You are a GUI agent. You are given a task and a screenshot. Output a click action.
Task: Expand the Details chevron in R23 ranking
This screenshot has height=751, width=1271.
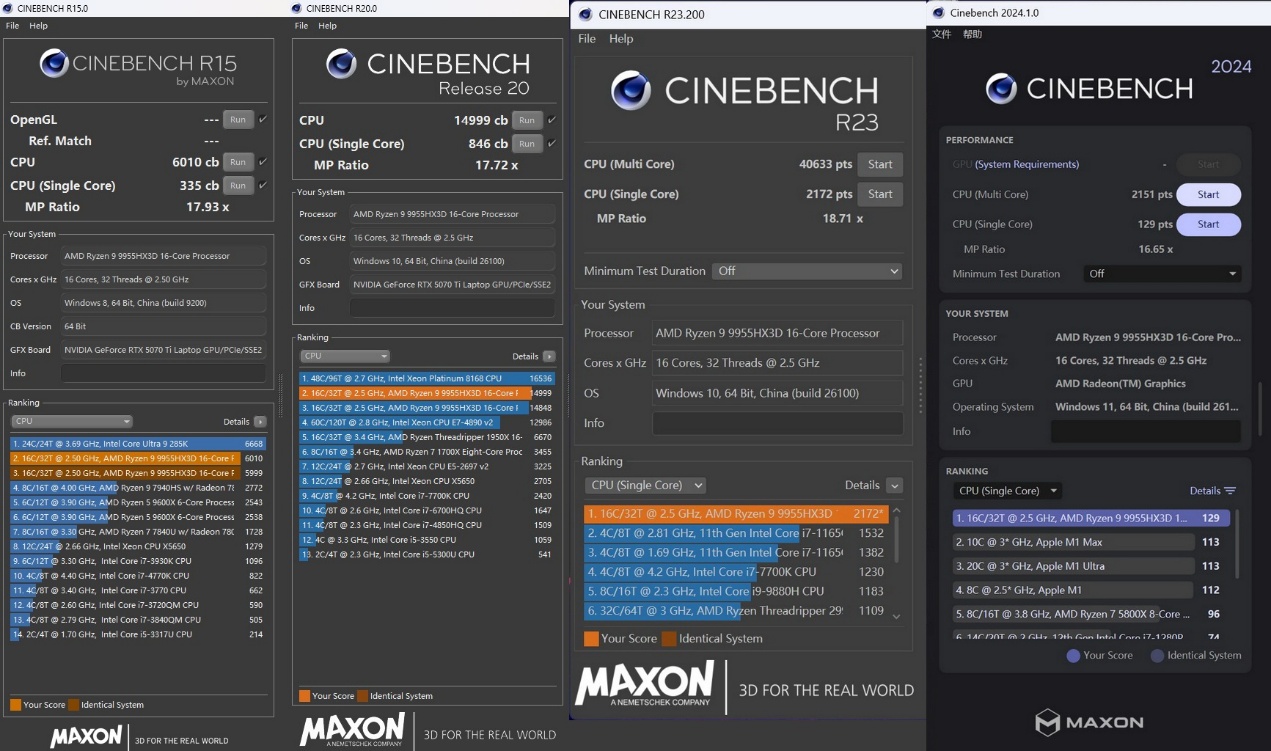click(x=894, y=486)
